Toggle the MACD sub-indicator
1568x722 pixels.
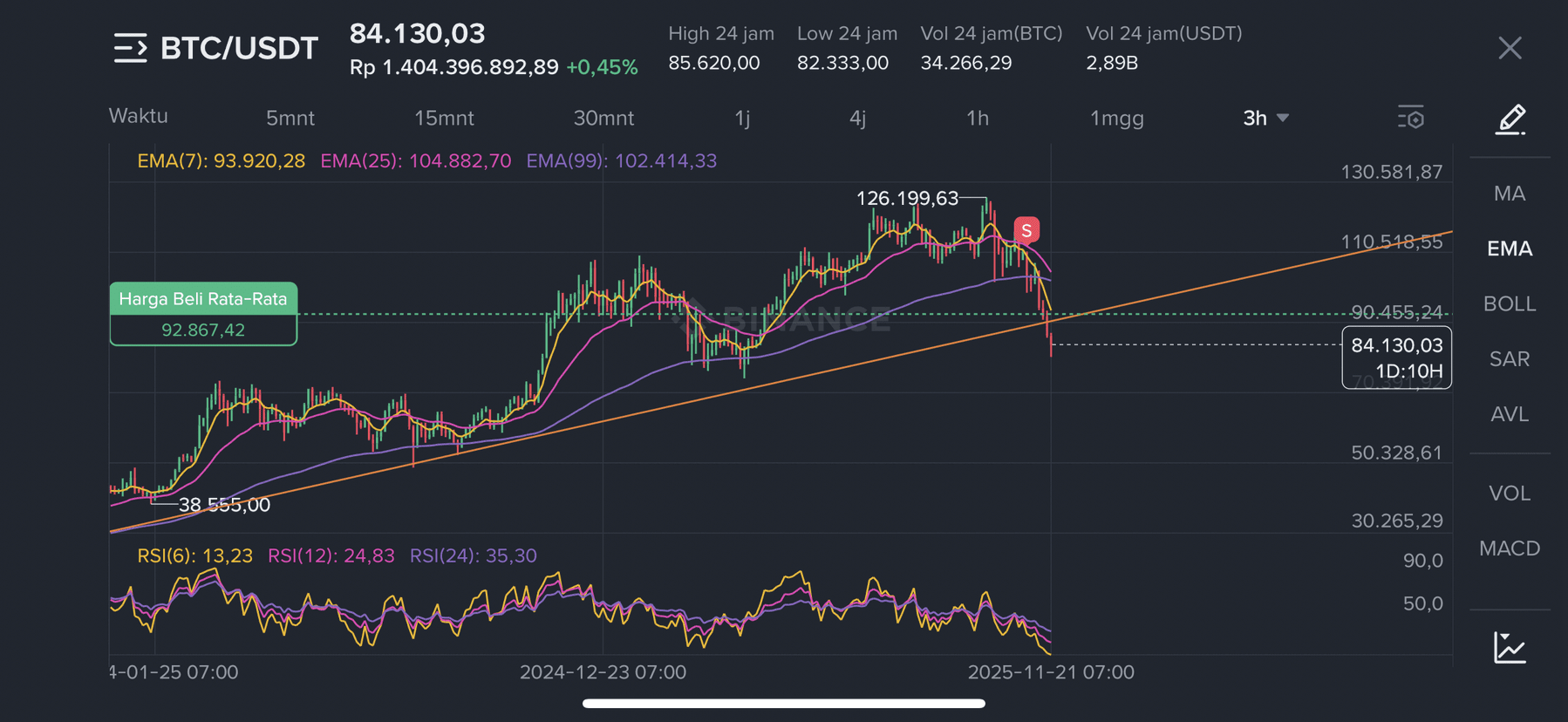pyautogui.click(x=1510, y=548)
